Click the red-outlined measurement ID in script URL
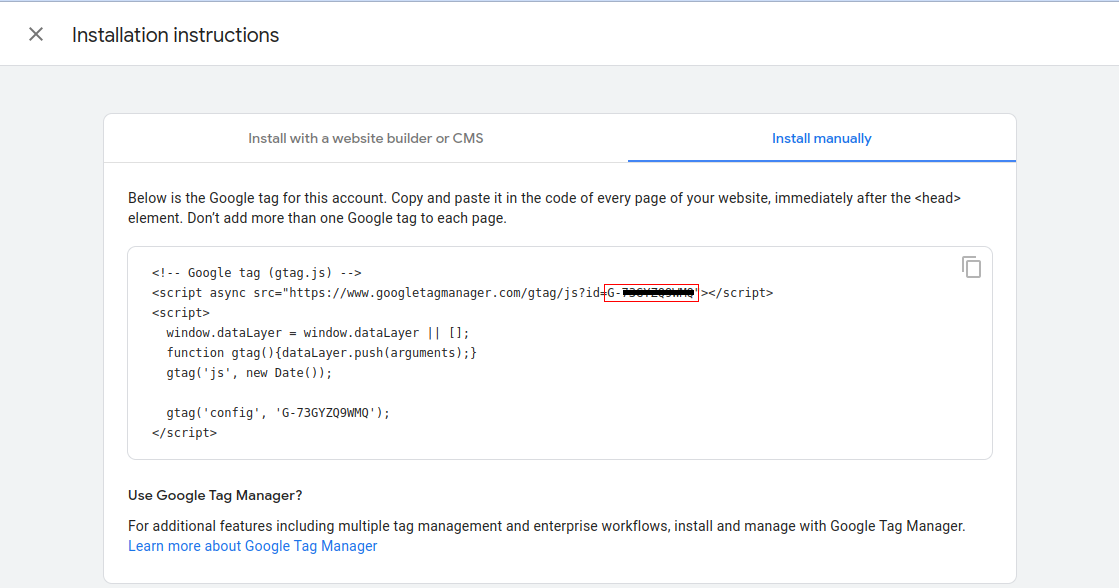 point(651,293)
